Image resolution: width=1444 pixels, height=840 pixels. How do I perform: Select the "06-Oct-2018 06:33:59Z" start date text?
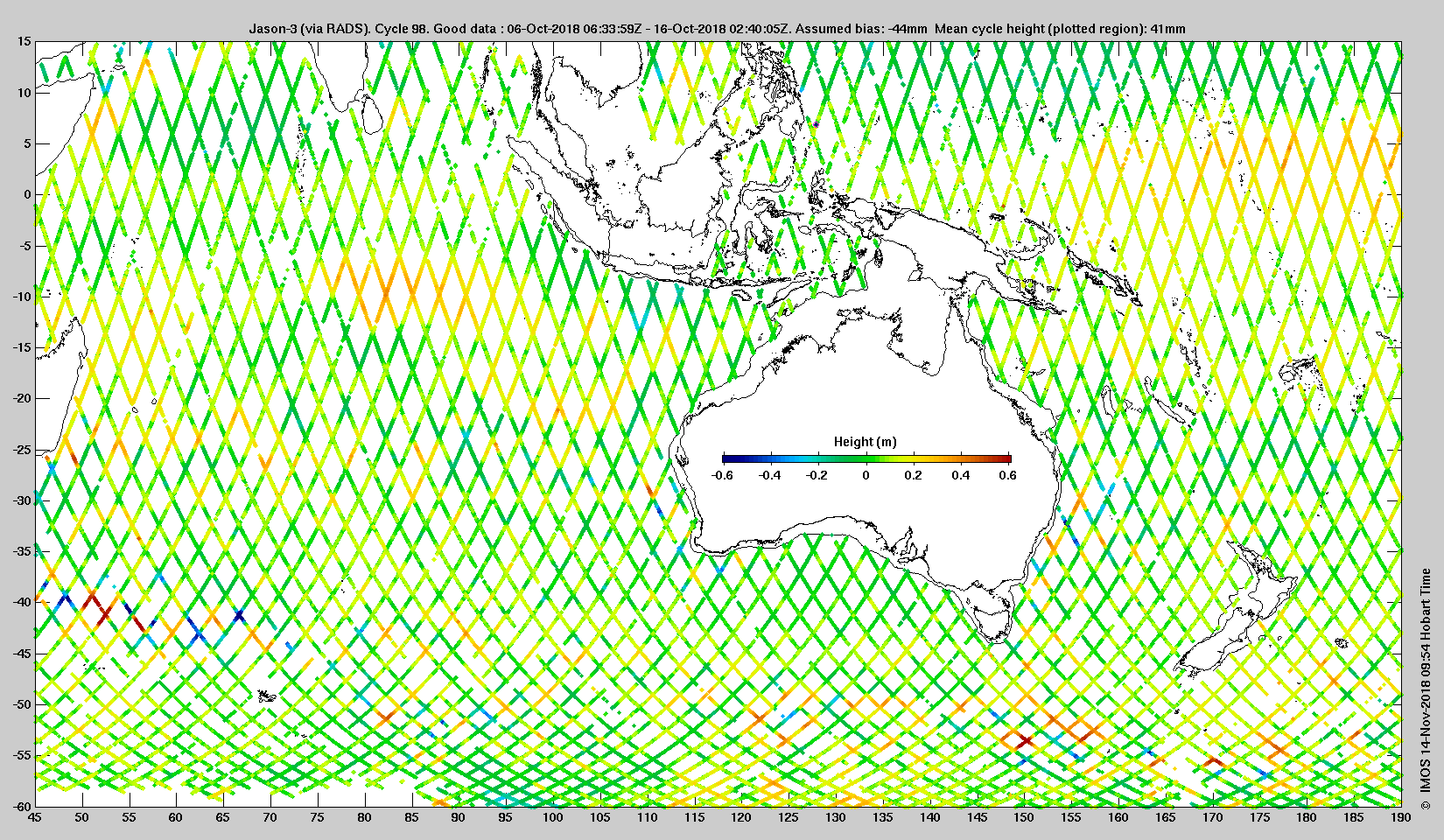(574, 29)
